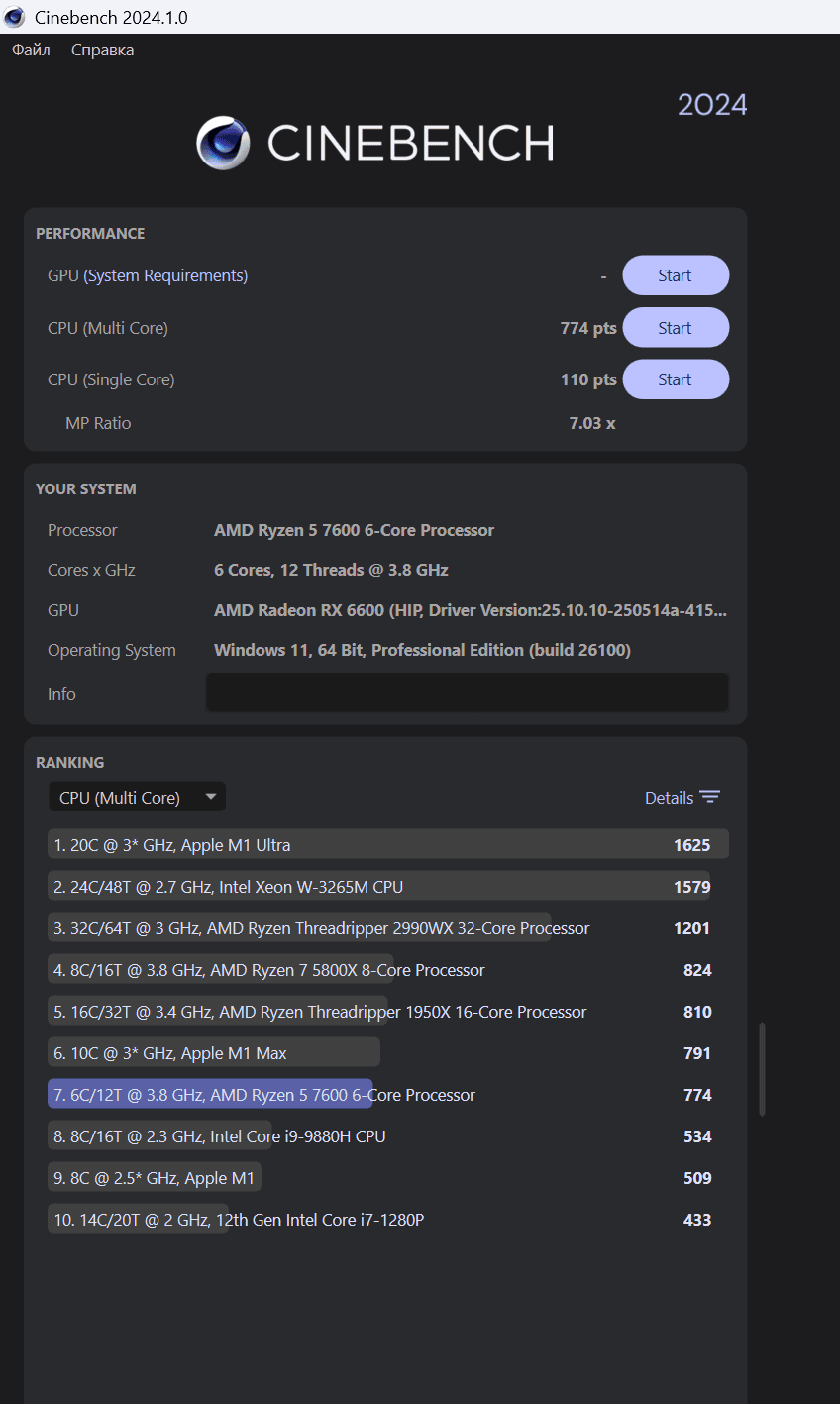Start the GPU (System Requirements) test
Screen dimensions: 840x1404
coord(676,275)
